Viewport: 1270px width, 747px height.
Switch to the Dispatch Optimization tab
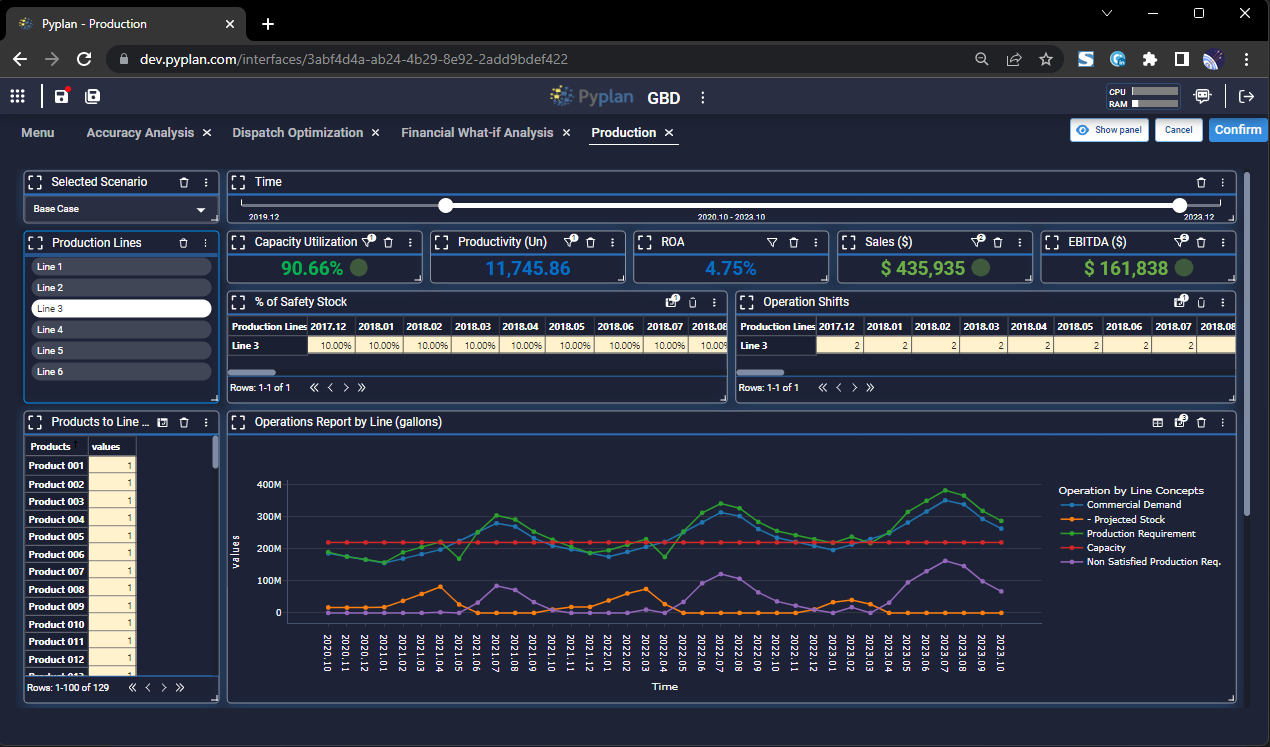tap(297, 132)
